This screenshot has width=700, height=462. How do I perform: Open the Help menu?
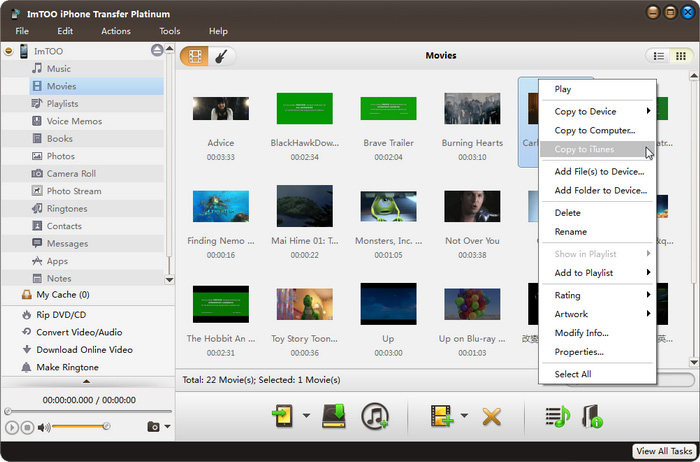coord(218,31)
